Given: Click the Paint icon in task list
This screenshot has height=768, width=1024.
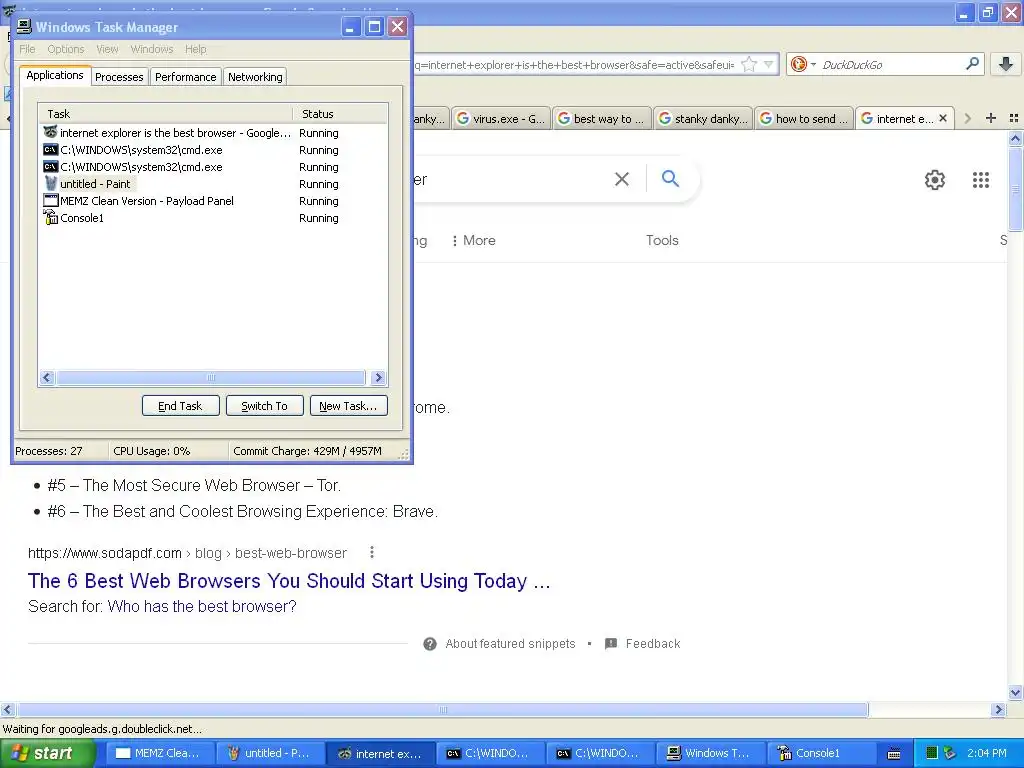Looking at the screenshot, I should coord(50,184).
